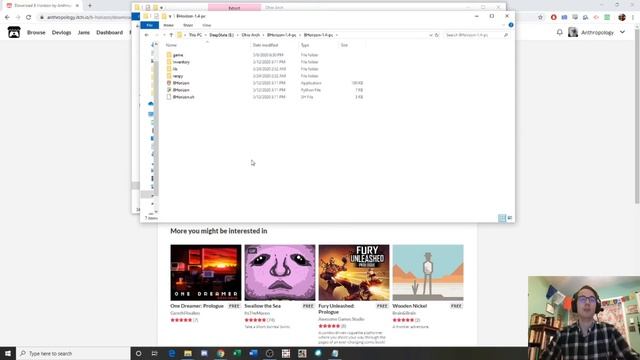Image resolution: width=640 pixels, height=360 pixels.
Task: Bookmark this page with the star icon
Action: (x=540, y=17)
